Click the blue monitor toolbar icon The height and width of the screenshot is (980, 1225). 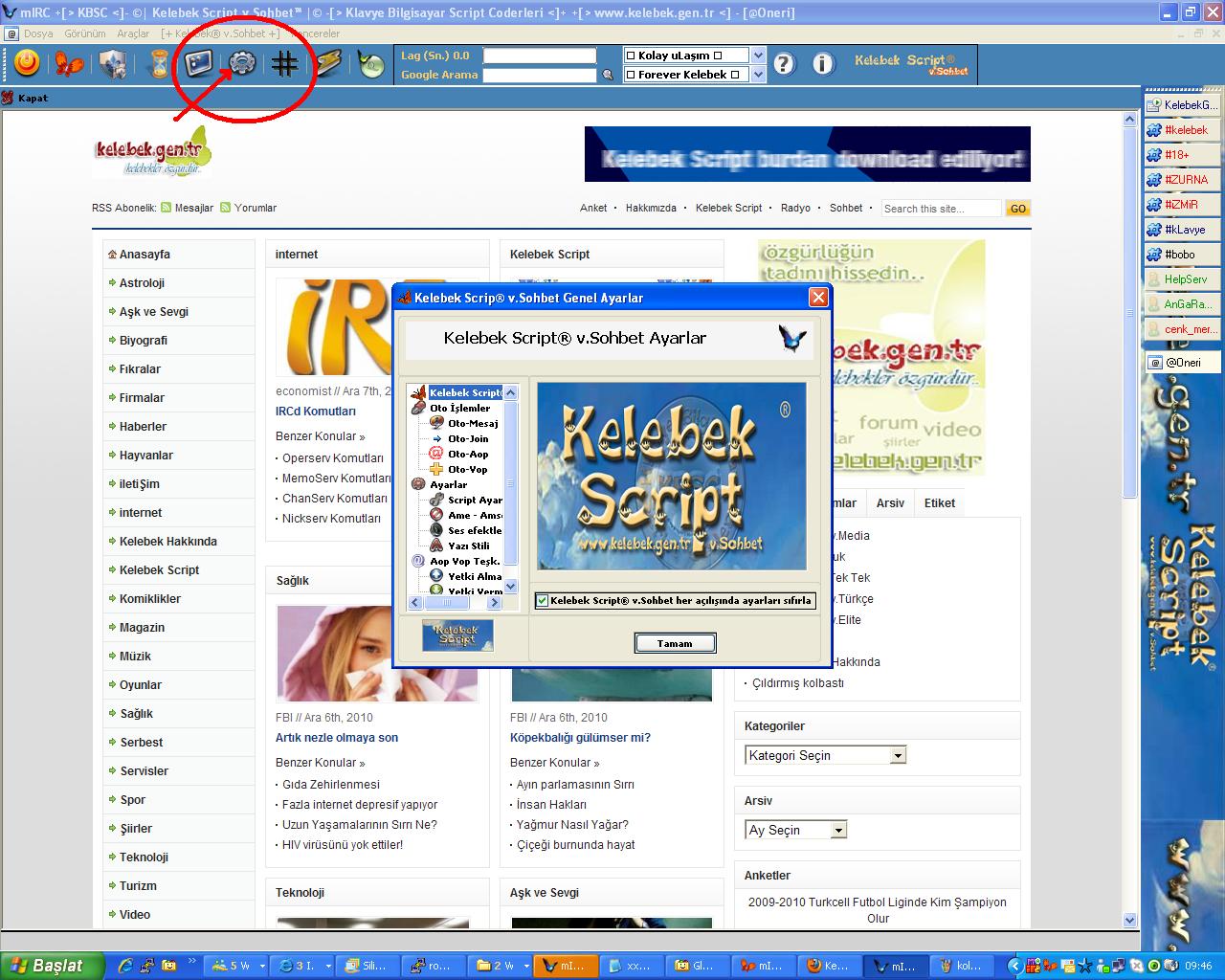pos(198,64)
